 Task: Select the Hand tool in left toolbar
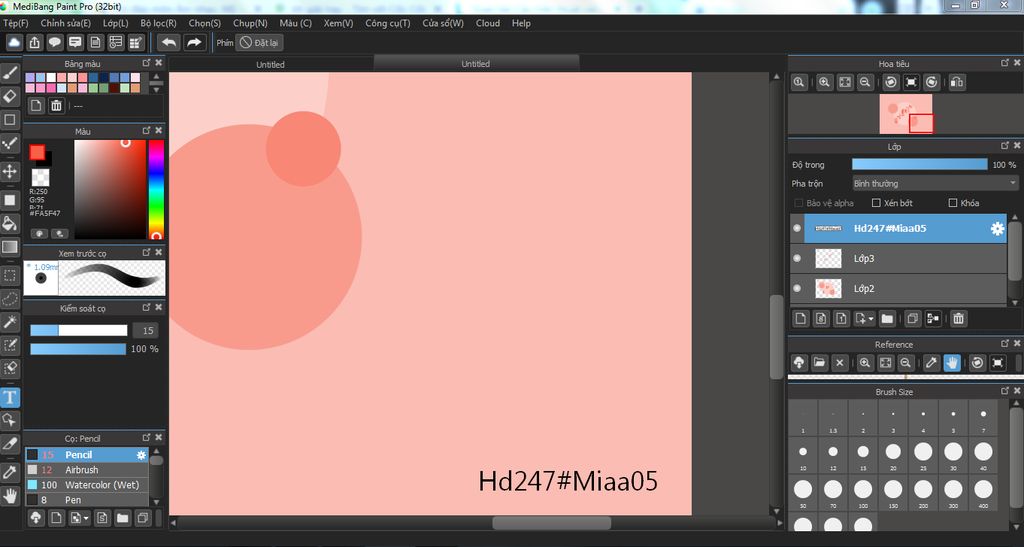(10, 496)
